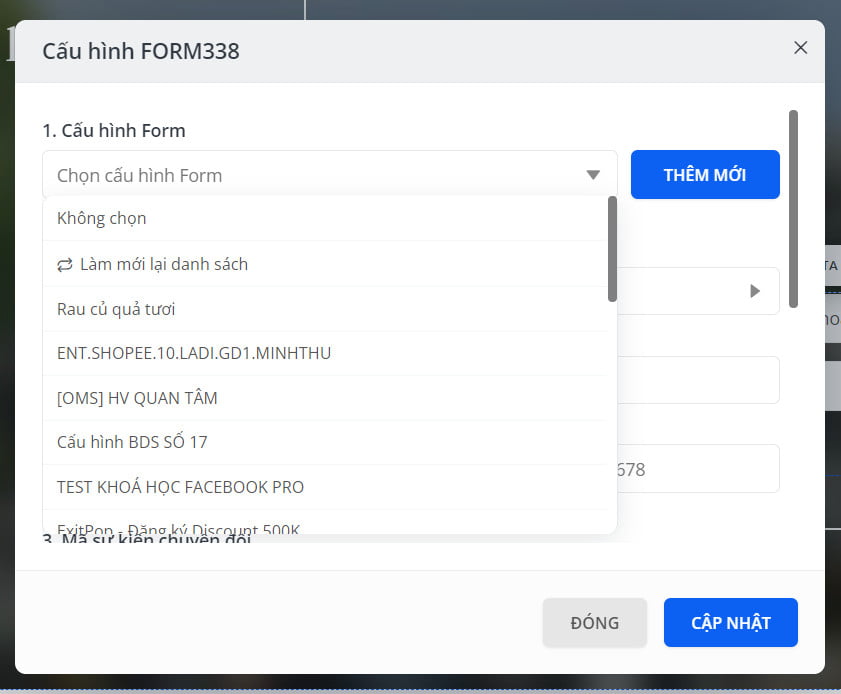The image size is (841, 694).
Task: Click the dropdown caret arrow of form config
Action: [x=593, y=175]
